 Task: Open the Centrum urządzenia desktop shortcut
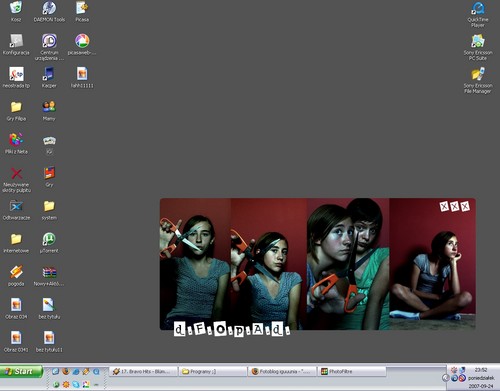49,47
